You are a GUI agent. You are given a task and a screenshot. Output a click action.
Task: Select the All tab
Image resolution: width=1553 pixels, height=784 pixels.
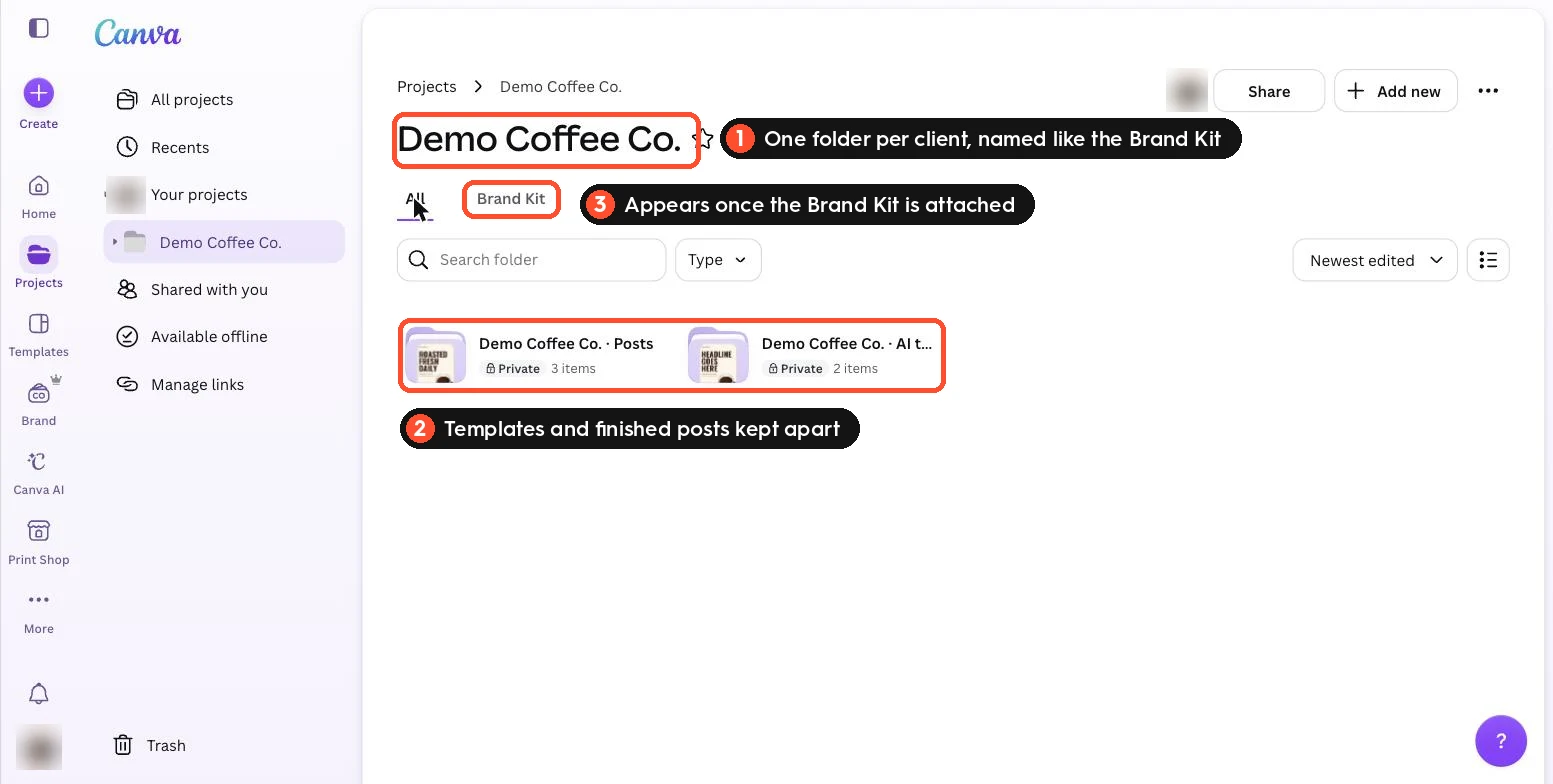415,199
